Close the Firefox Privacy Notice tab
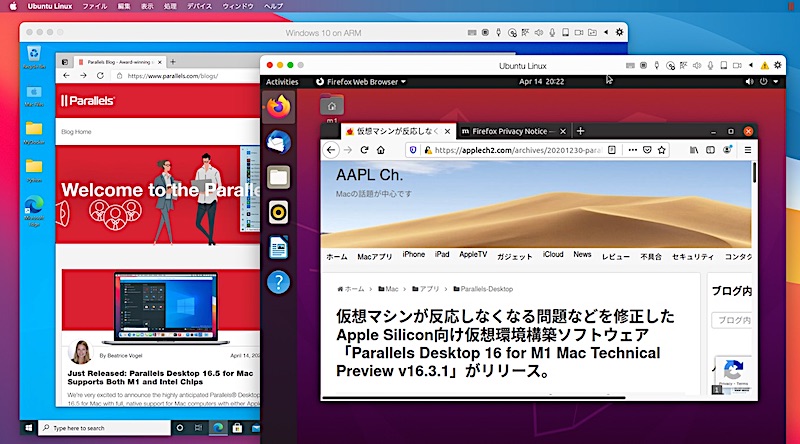800x444 pixels. coord(563,131)
